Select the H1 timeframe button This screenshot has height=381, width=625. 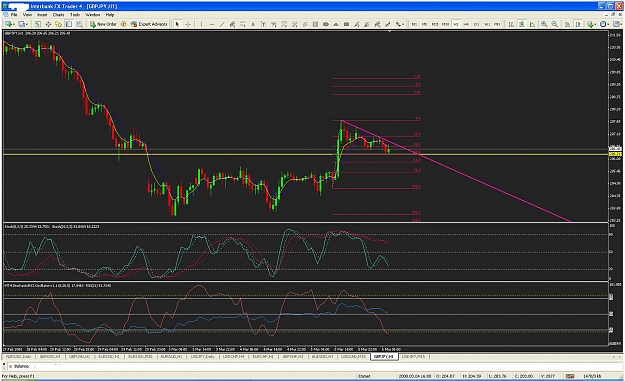(x=456, y=24)
